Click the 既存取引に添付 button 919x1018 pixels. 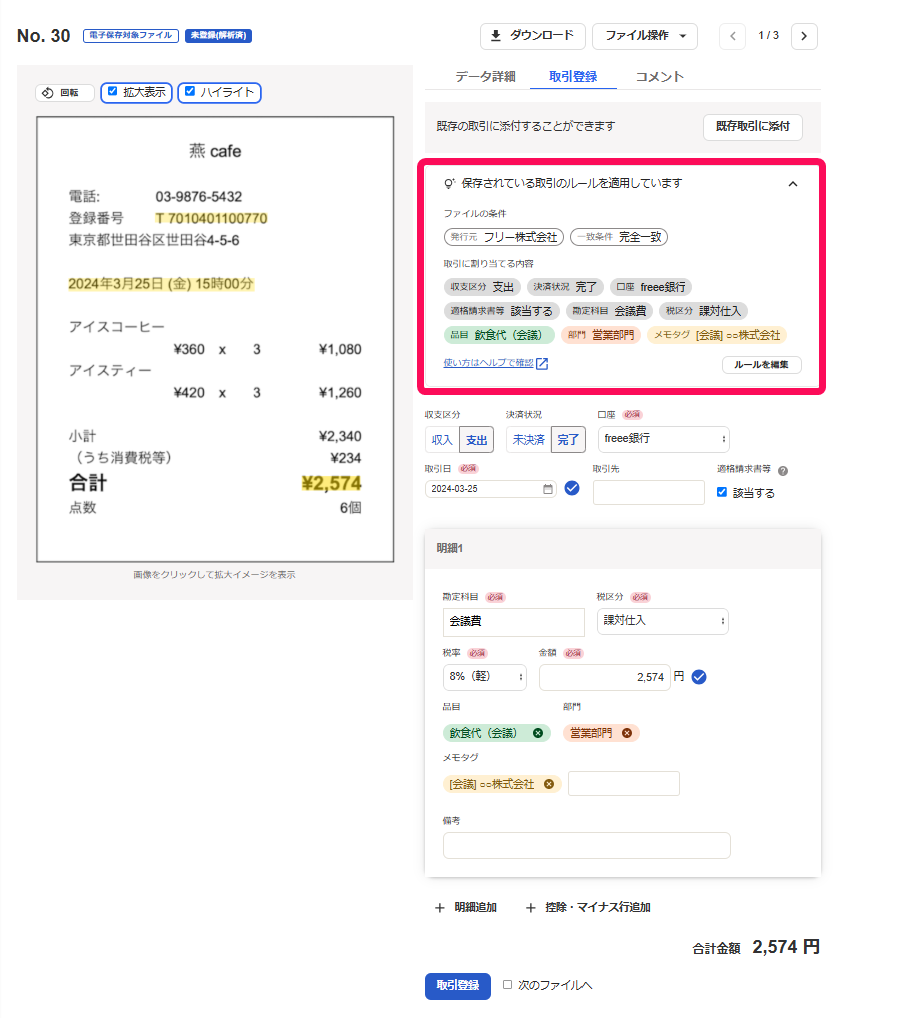(753, 127)
